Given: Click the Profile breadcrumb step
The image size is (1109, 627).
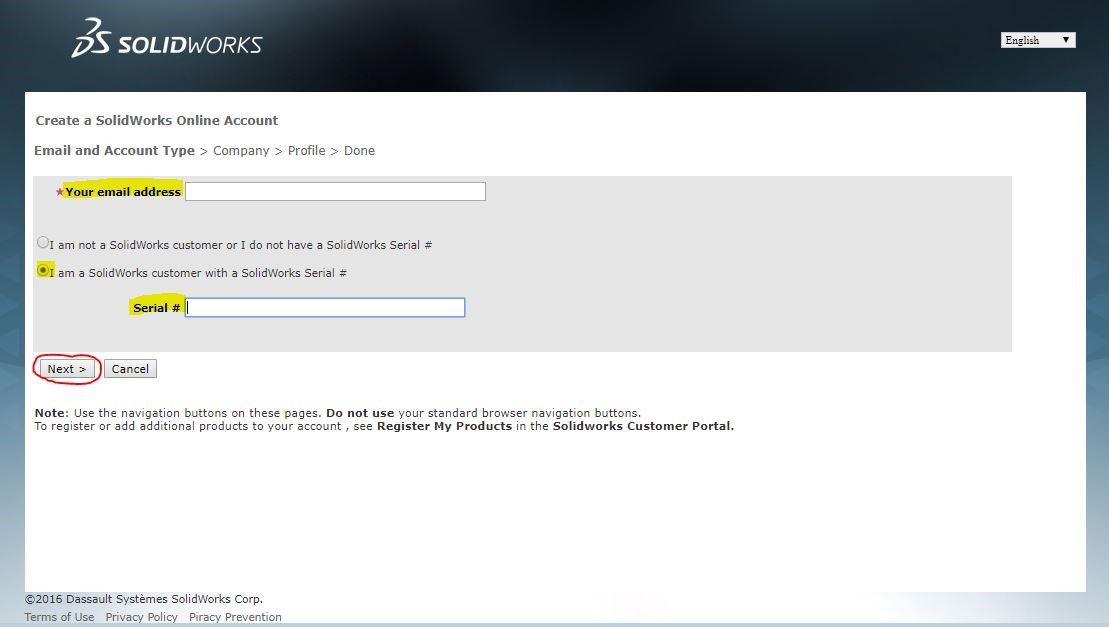Looking at the screenshot, I should coord(306,151).
